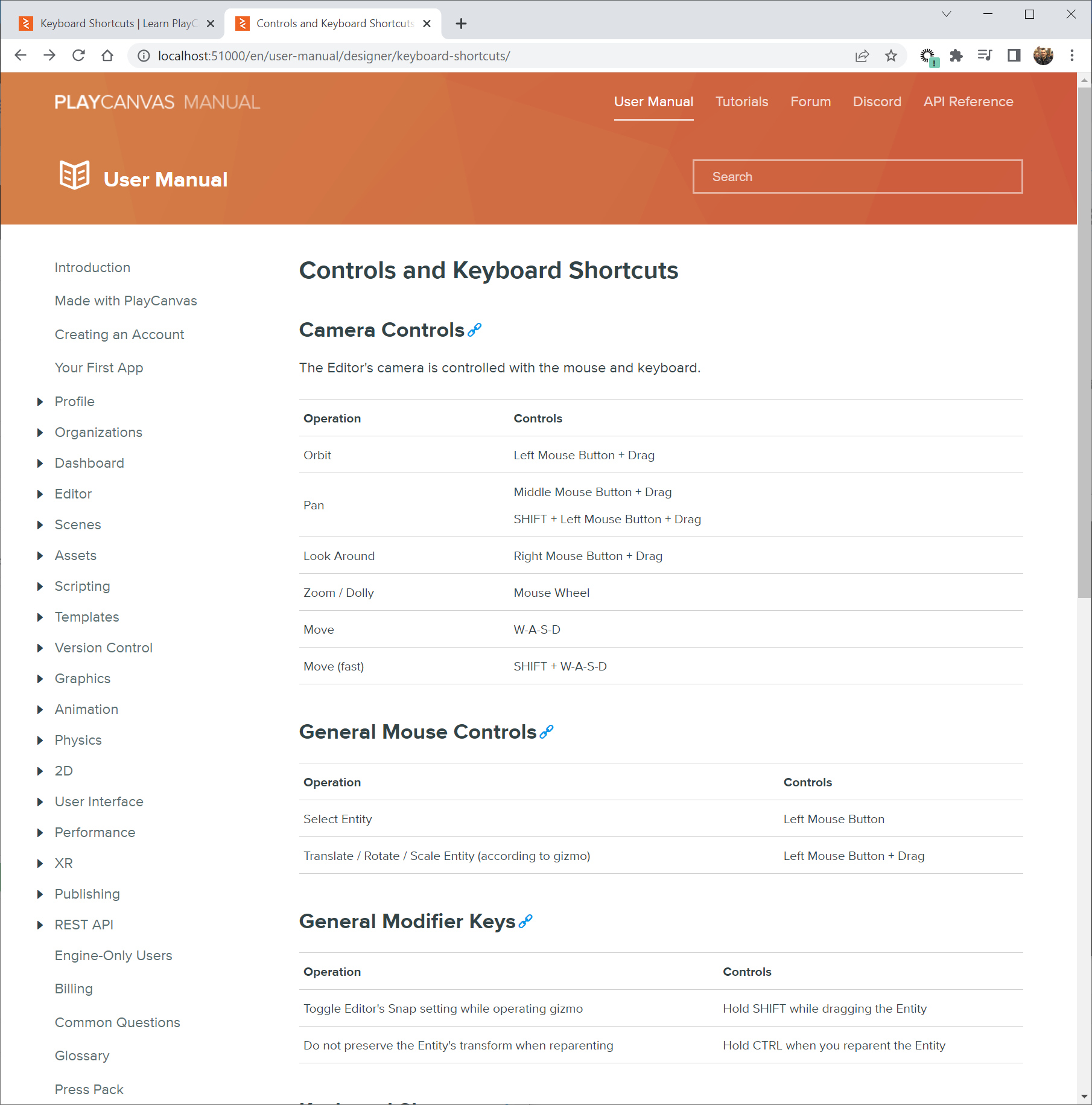Open the Common Questions page
1092x1105 pixels.
(x=117, y=1022)
